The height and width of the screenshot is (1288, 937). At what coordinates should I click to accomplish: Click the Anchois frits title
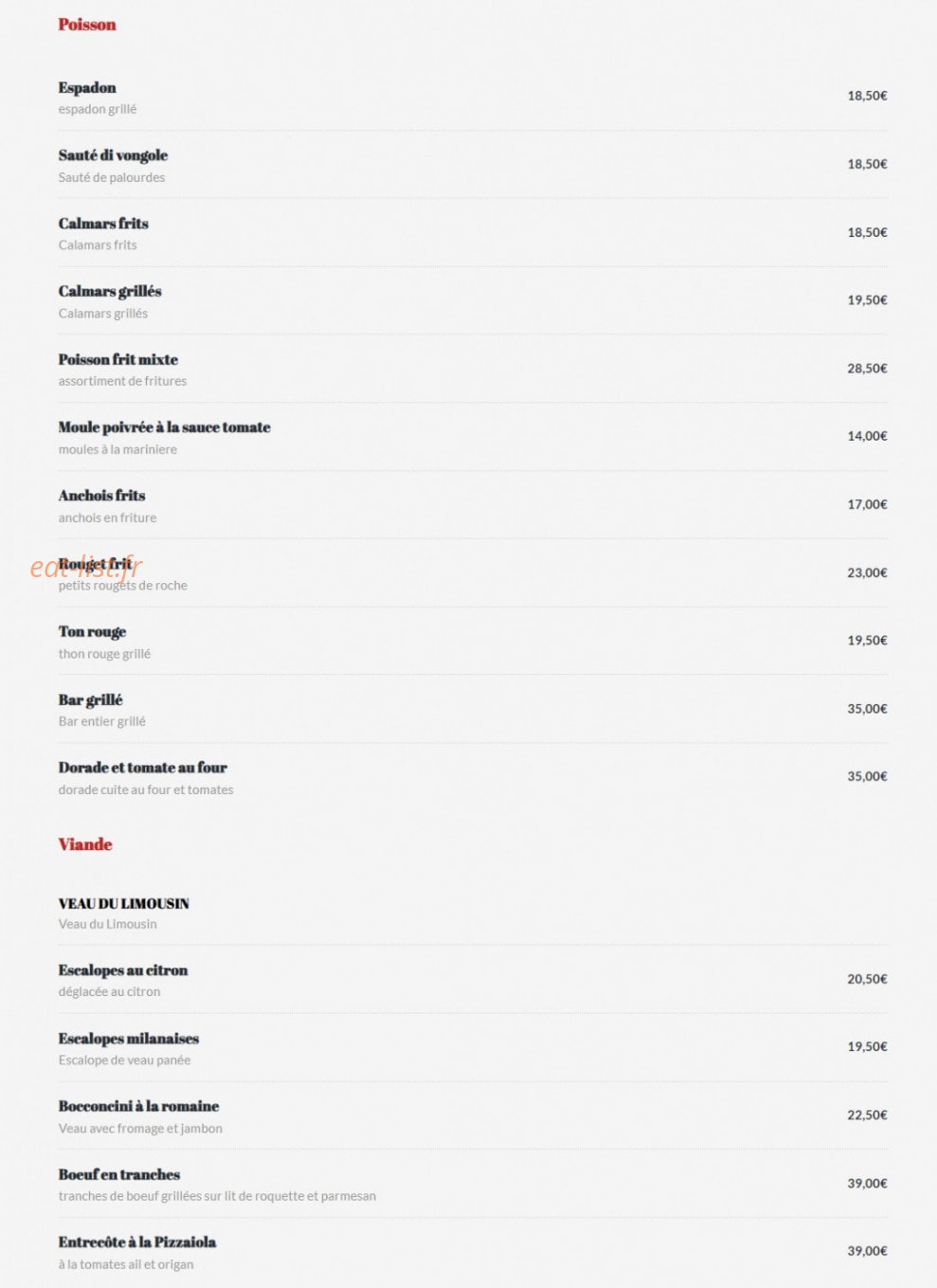pos(101,496)
